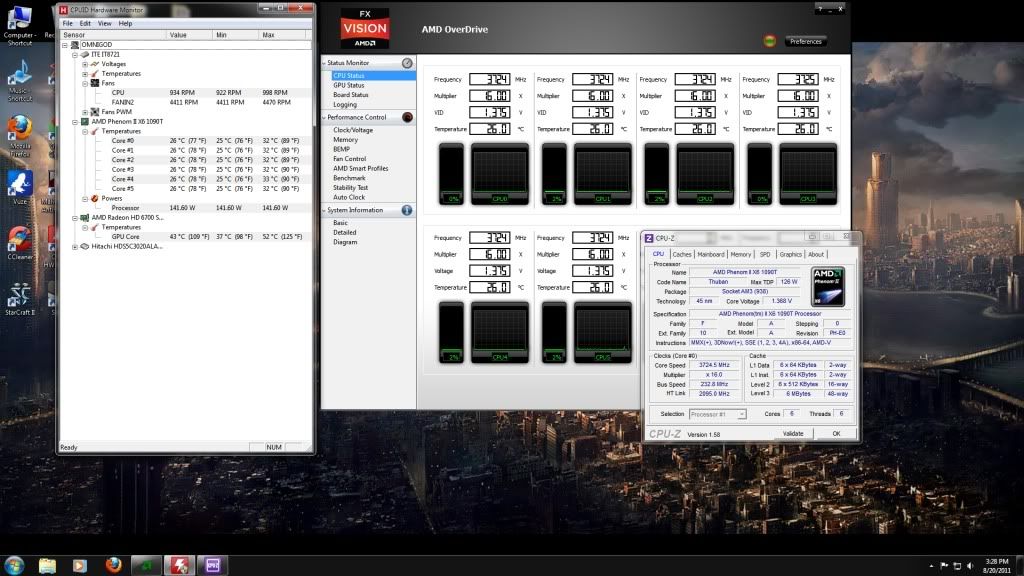Click the Windows Start orb
Image resolution: width=1024 pixels, height=576 pixels.
click(14, 565)
